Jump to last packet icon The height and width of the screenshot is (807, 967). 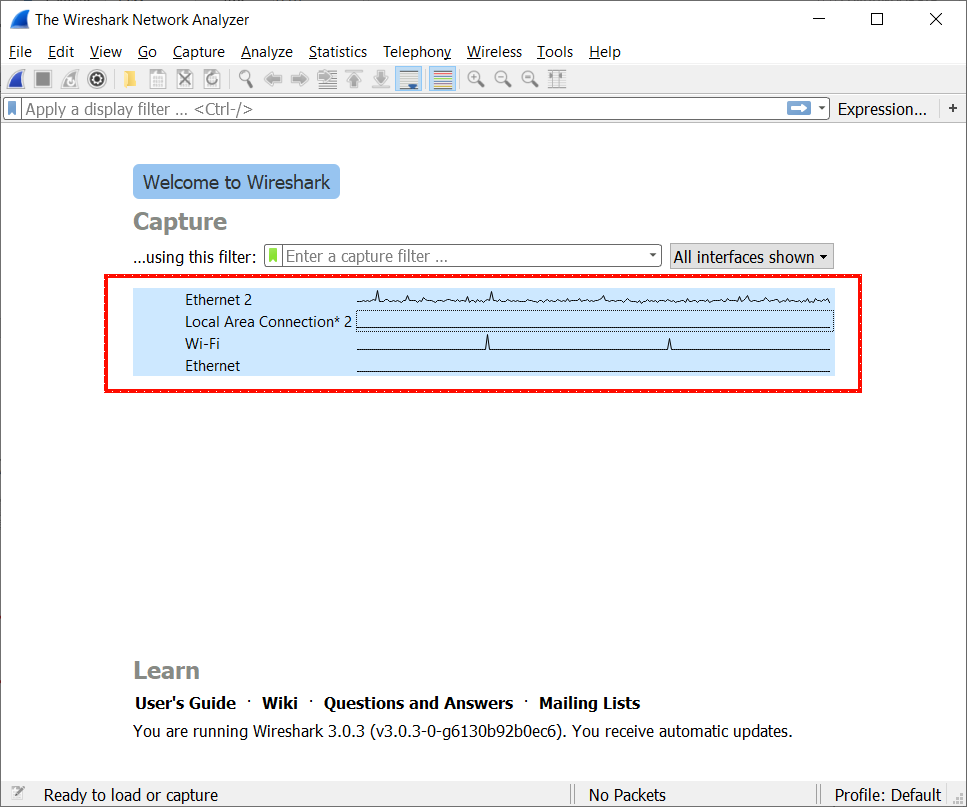tap(381, 79)
